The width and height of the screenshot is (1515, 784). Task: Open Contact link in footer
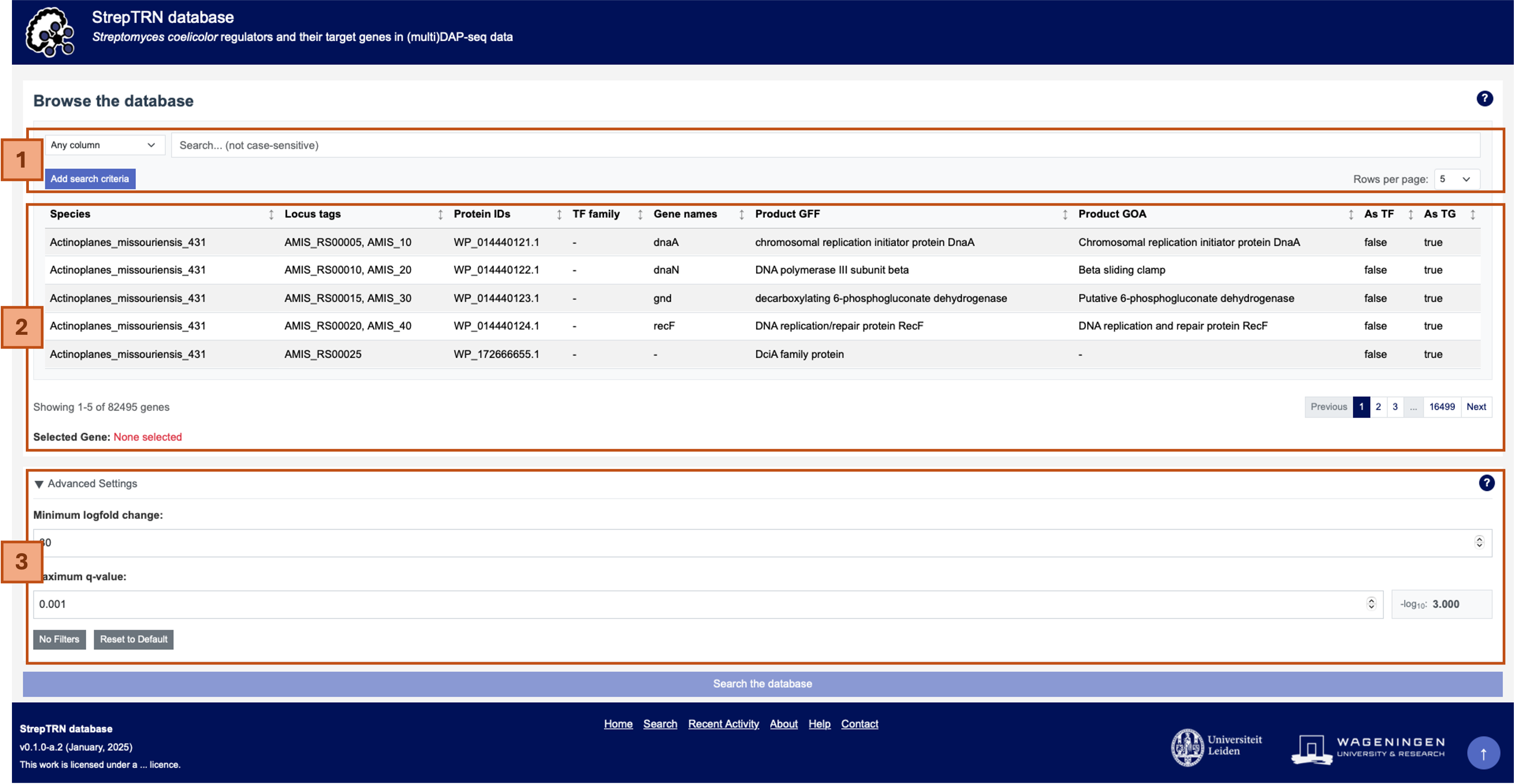click(x=859, y=724)
